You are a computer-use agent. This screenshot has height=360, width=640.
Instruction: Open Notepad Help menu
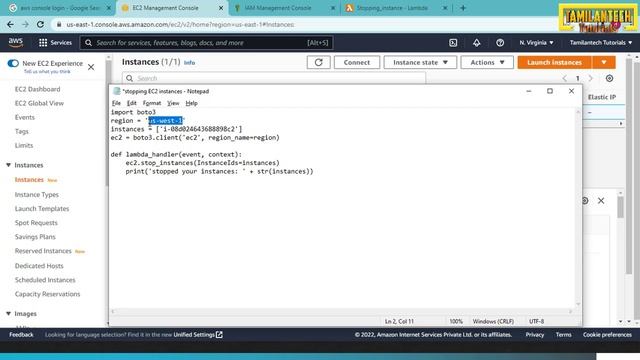point(191,103)
